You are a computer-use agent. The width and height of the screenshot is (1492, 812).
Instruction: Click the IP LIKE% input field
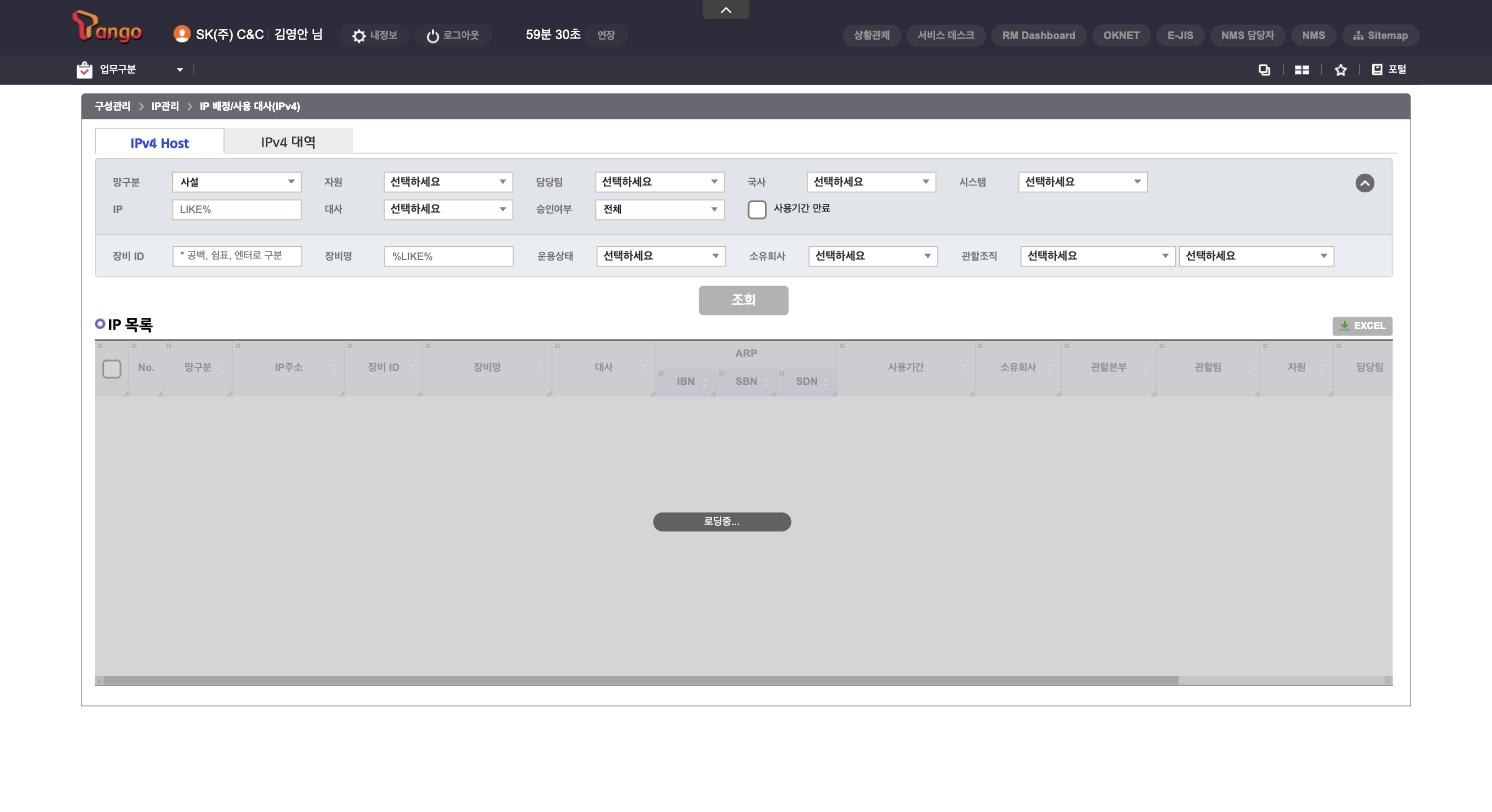point(237,209)
